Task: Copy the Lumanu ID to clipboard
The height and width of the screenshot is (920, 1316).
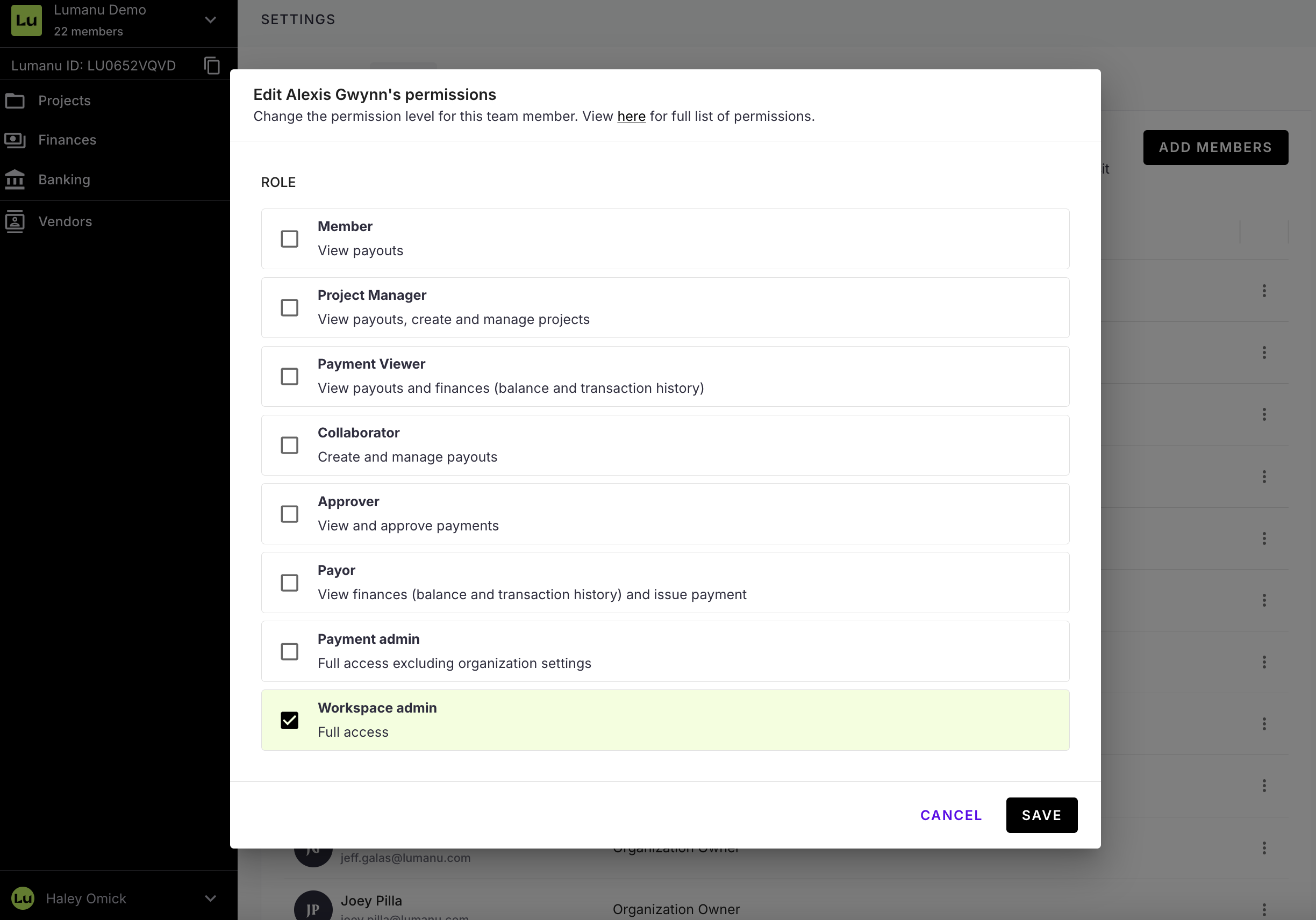Action: (212, 66)
